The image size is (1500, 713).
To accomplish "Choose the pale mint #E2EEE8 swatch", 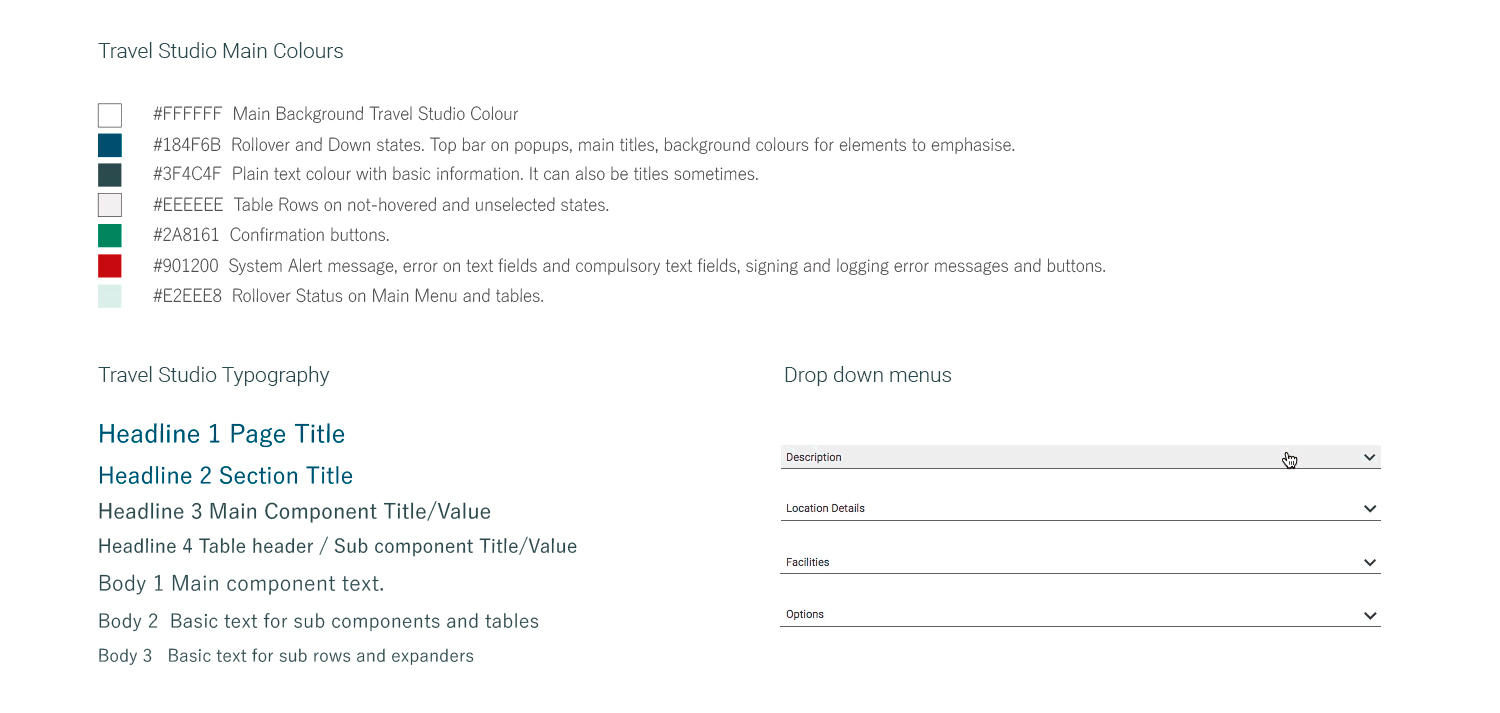I will (x=110, y=296).
